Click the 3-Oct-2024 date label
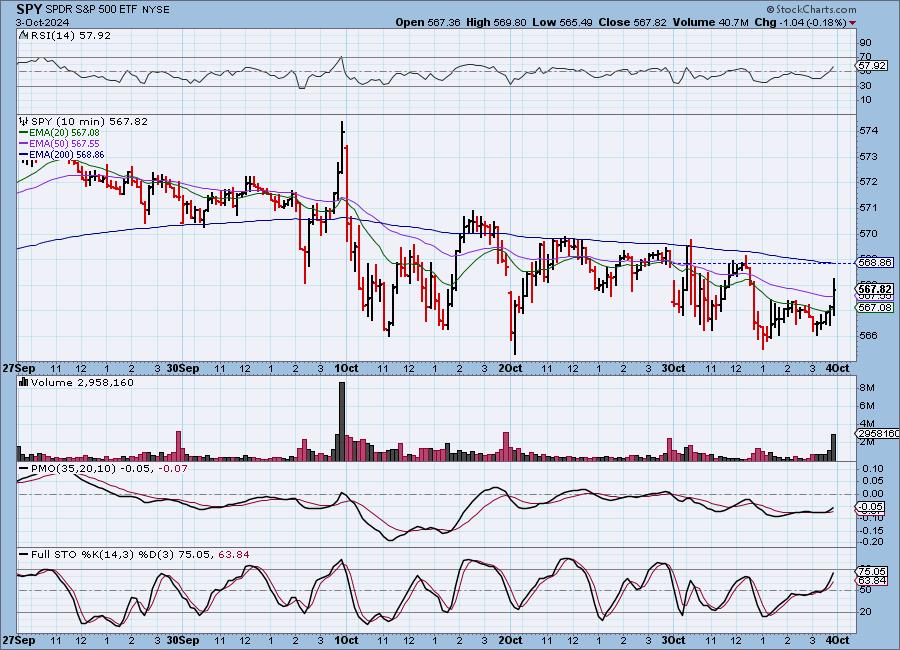900x650 pixels. tap(42, 22)
